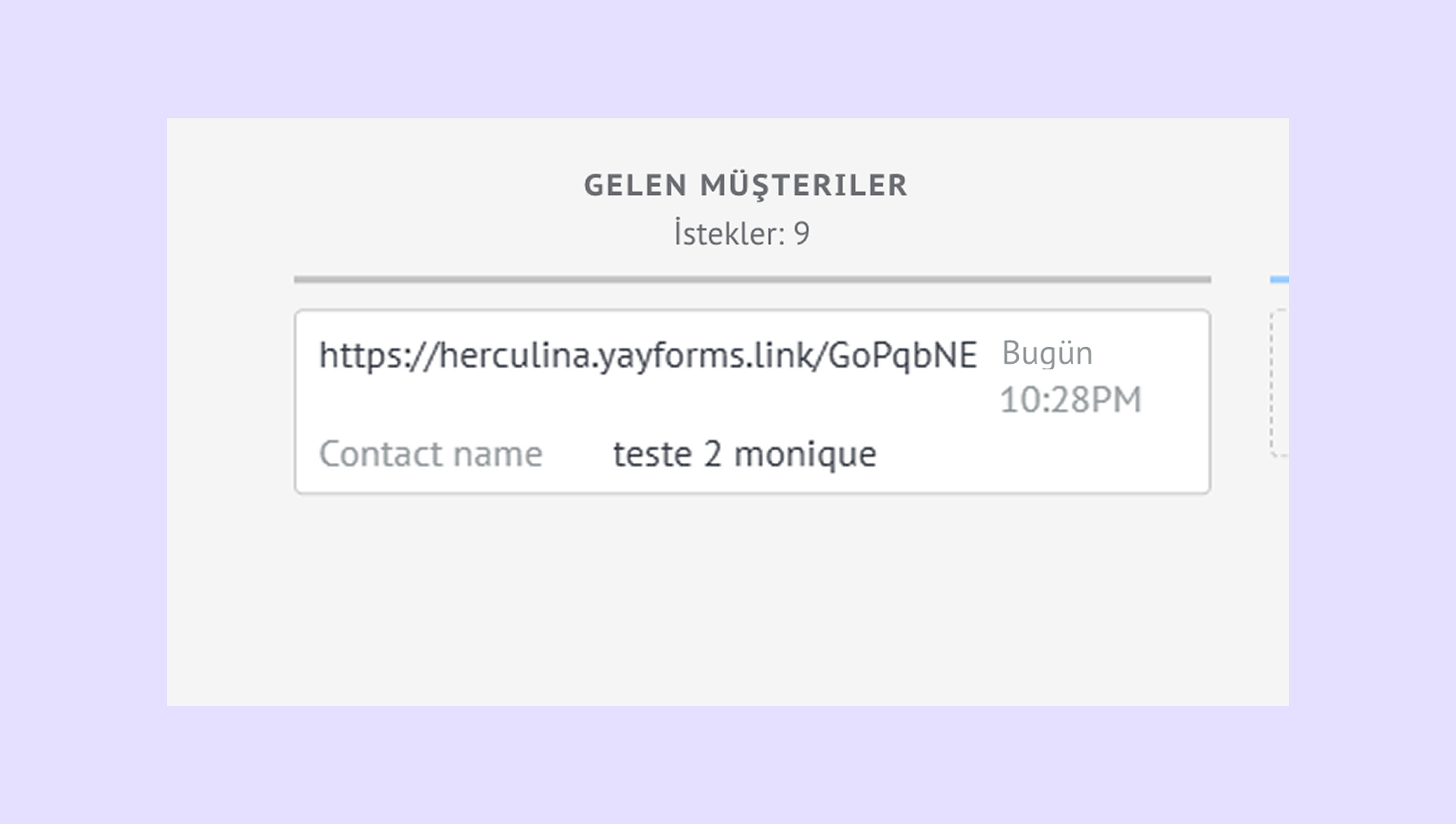Click the gray stage bar under the header
This screenshot has width=1456, height=824.
752,279
